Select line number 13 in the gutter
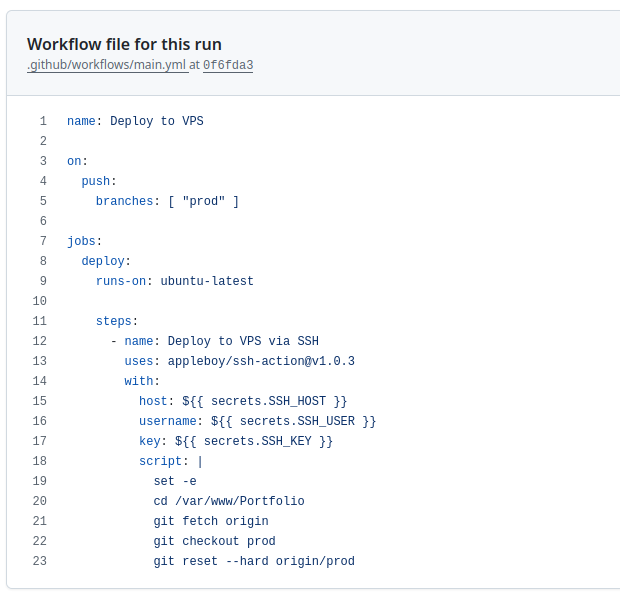The image size is (620, 596). pyautogui.click(x=40, y=361)
